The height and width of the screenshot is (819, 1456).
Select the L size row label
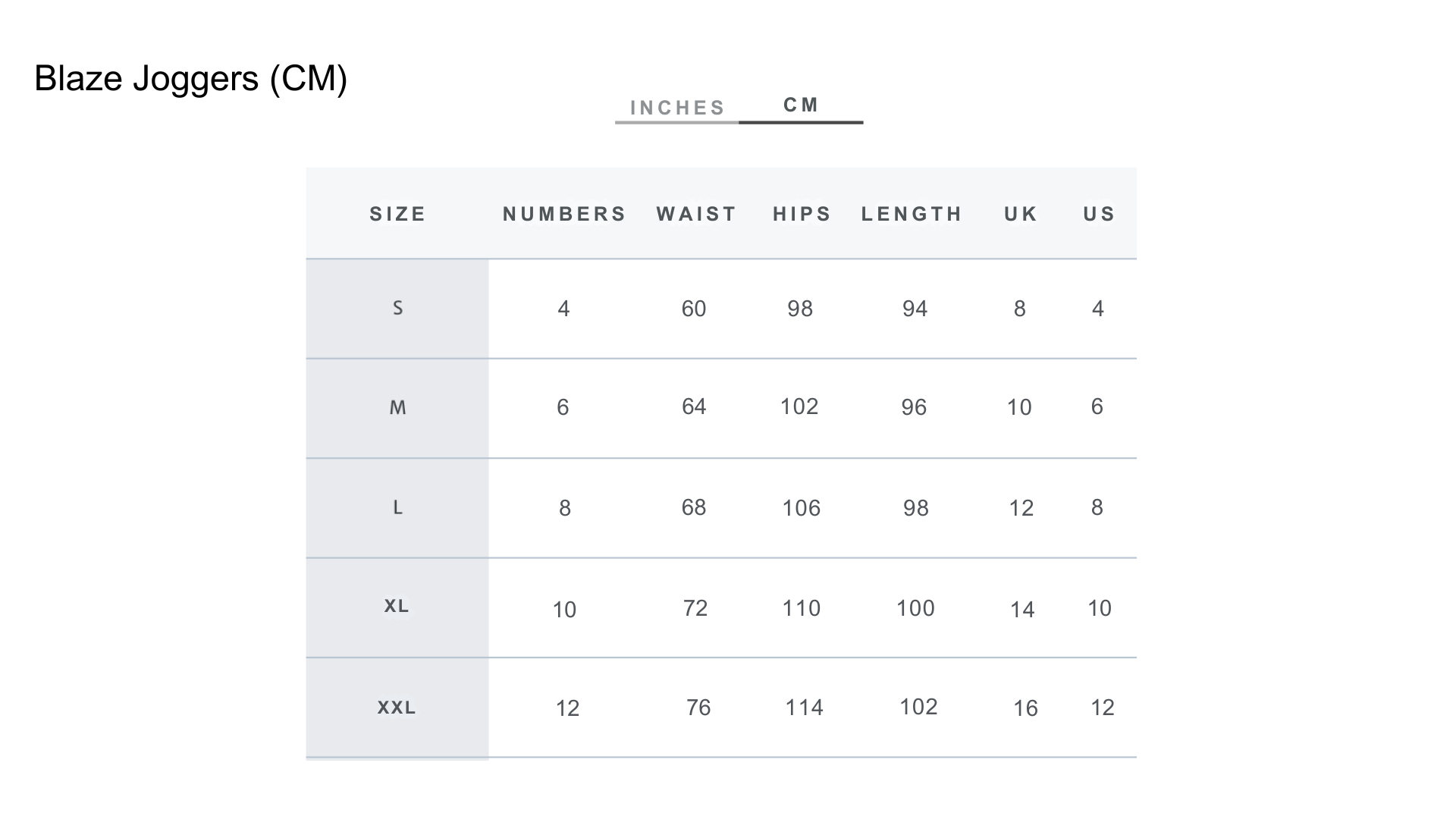(x=397, y=507)
